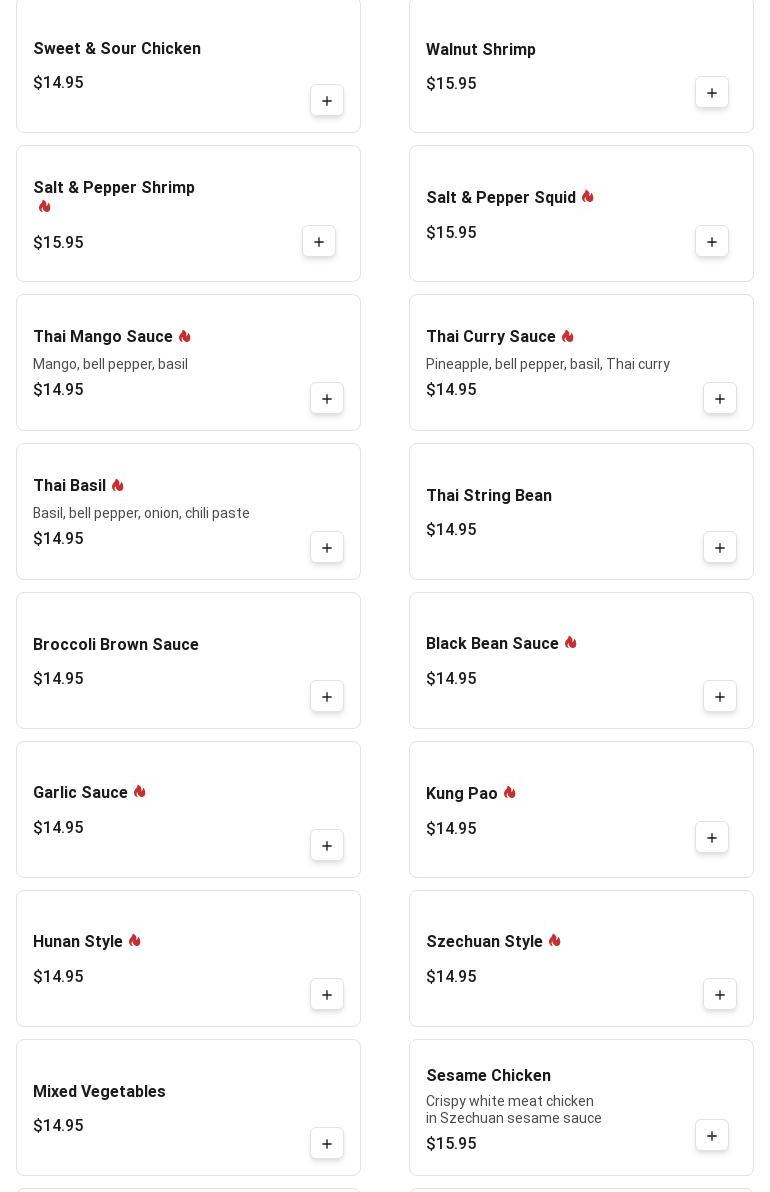Open the Sesame Chicken item title

coord(488,1076)
